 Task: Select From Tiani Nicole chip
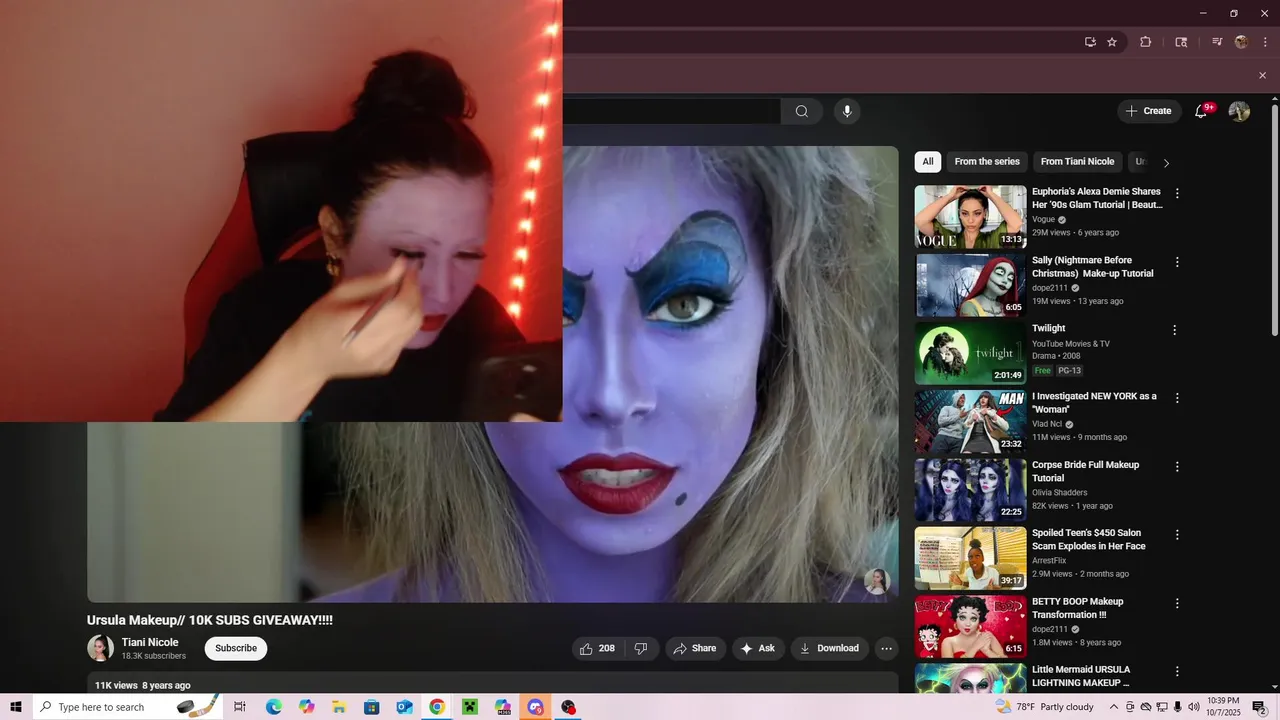tap(1077, 162)
